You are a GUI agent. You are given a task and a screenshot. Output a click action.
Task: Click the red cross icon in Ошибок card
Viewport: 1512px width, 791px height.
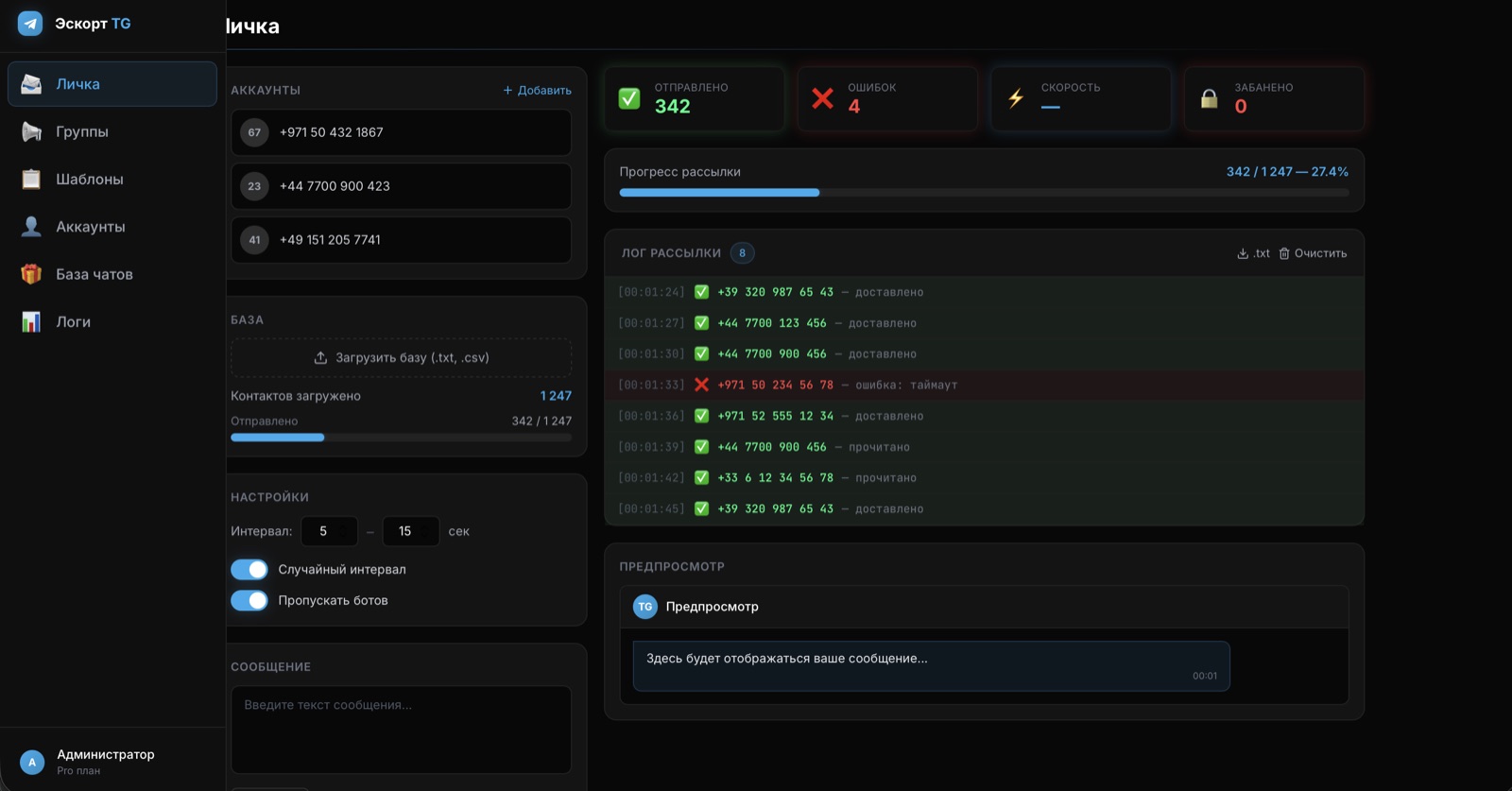[823, 98]
